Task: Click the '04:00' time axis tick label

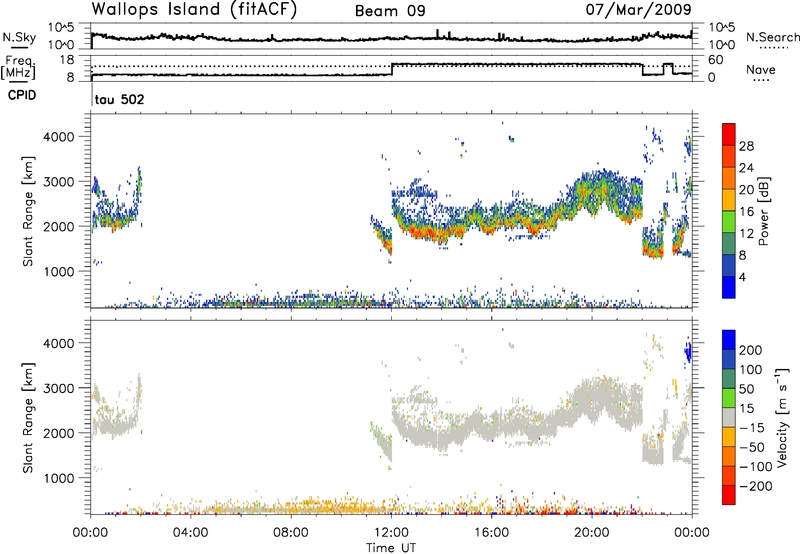Action: (191, 533)
